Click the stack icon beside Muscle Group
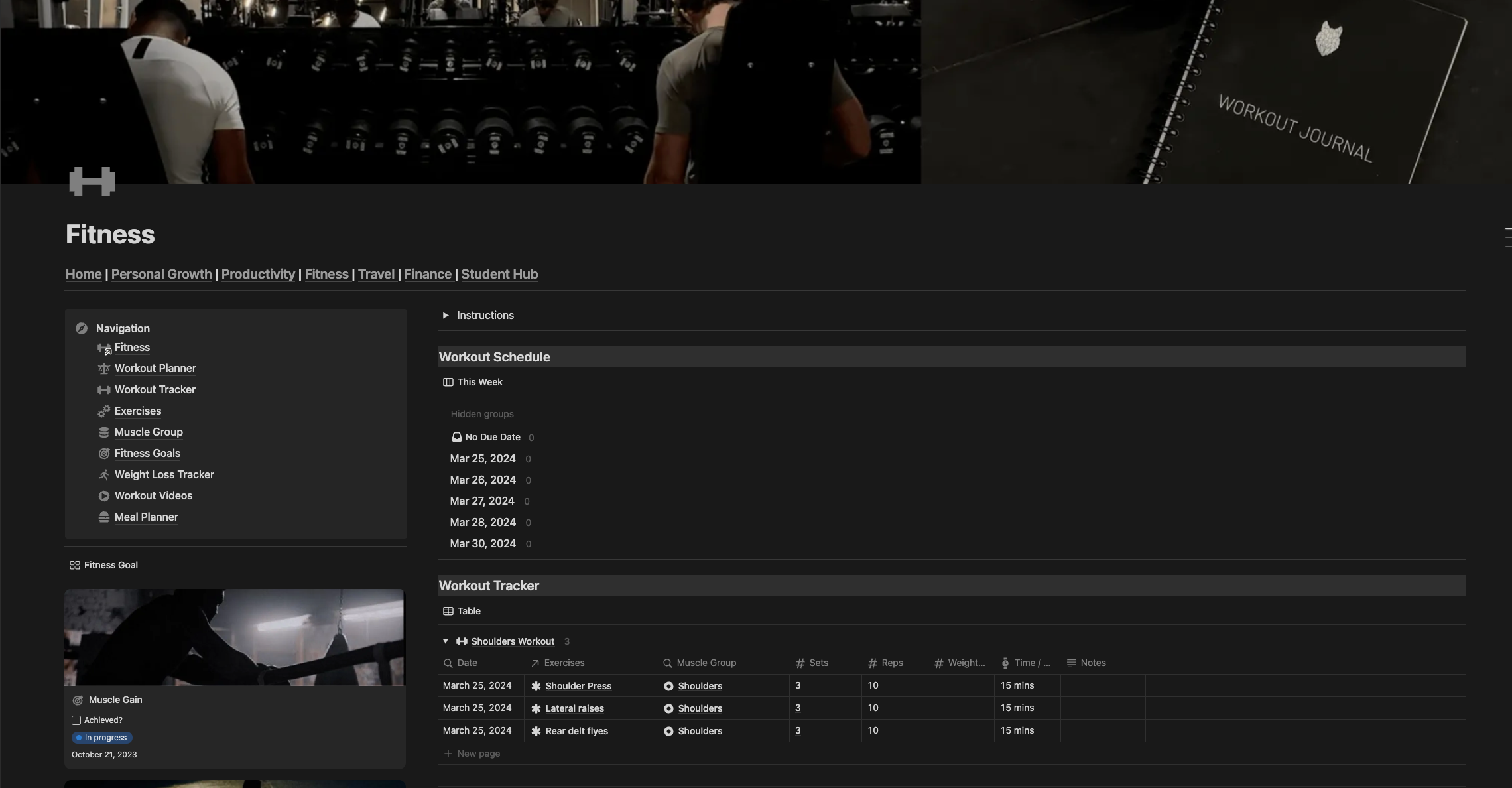 (103, 432)
